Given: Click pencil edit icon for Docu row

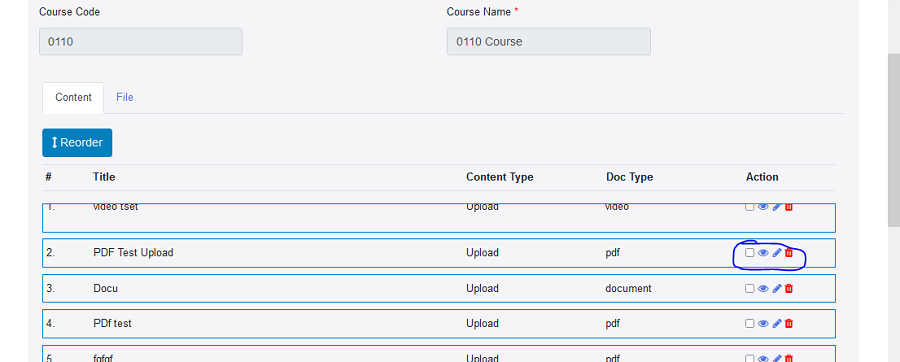Looking at the screenshot, I should (777, 289).
